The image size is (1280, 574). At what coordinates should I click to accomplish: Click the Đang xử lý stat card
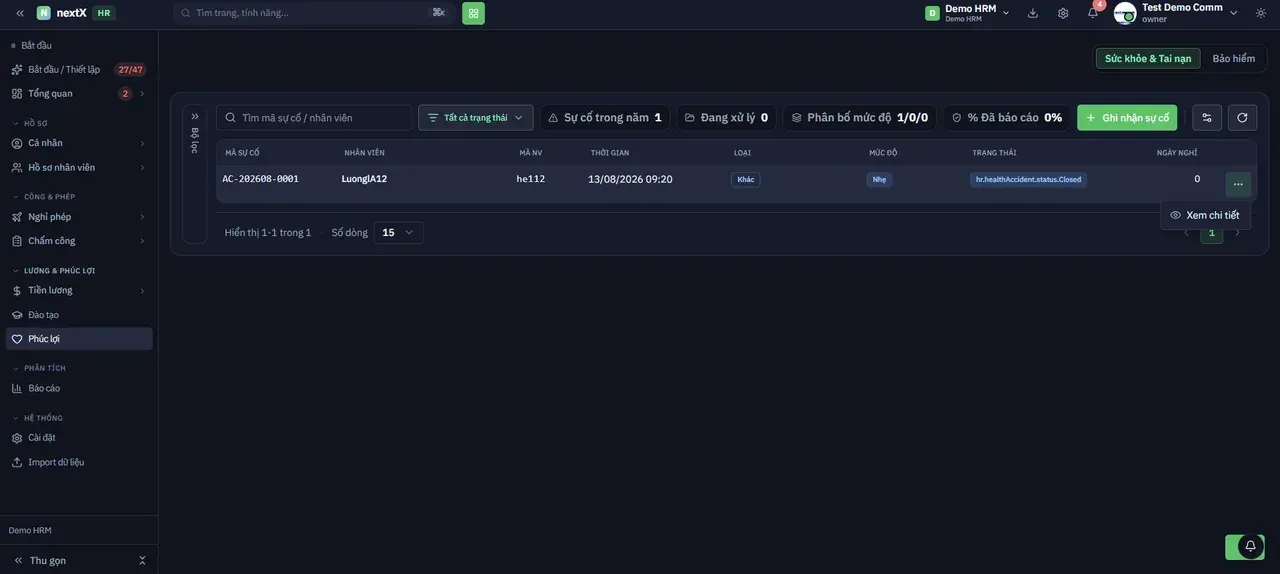tap(727, 118)
